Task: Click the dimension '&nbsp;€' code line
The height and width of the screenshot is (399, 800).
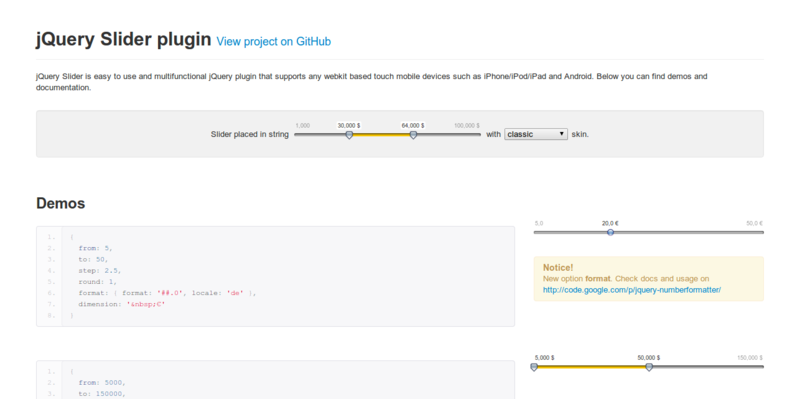Action: (x=122, y=304)
